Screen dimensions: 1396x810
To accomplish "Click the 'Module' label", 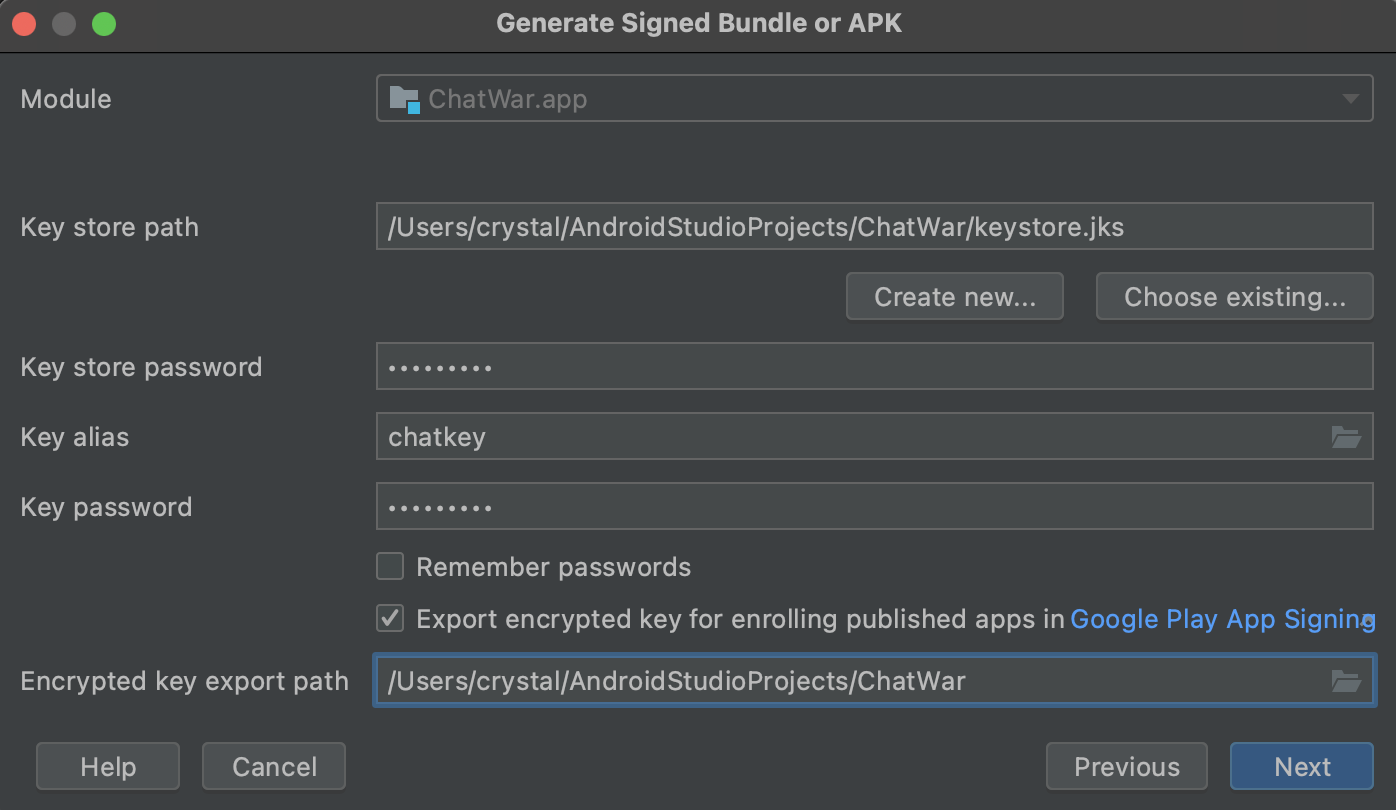I will click(66, 99).
